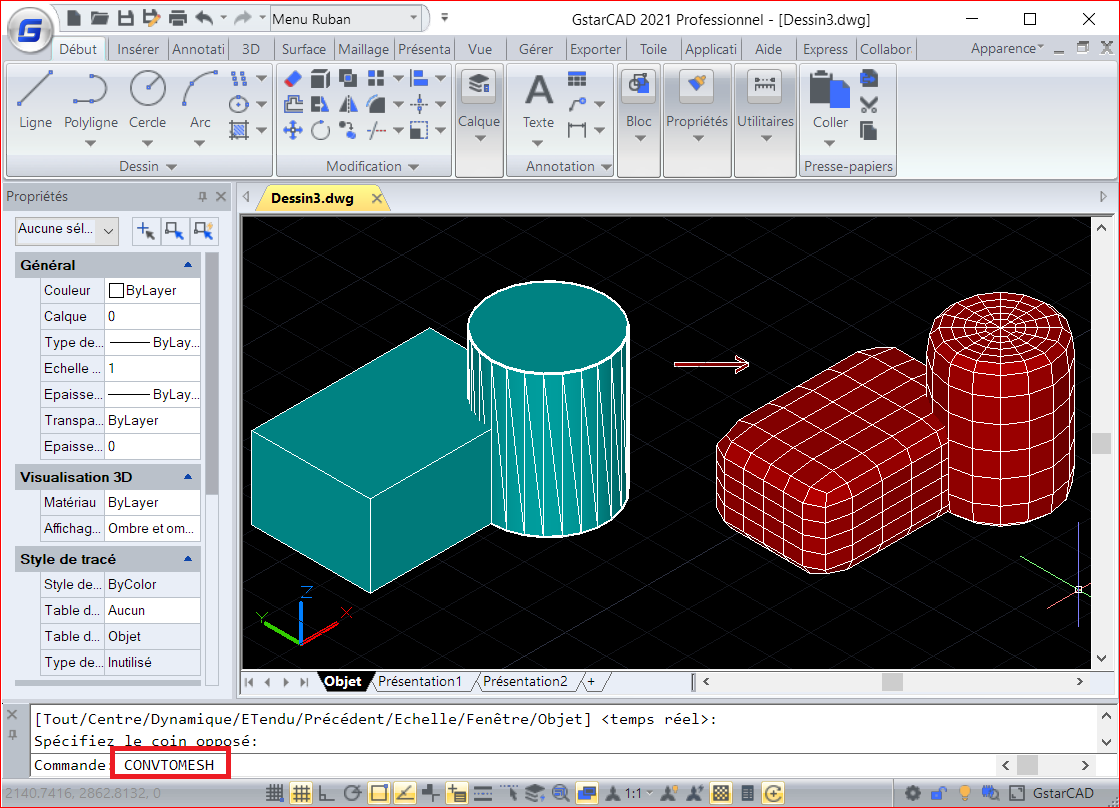Click the Copy icon in Presse-papiers

tap(869, 131)
